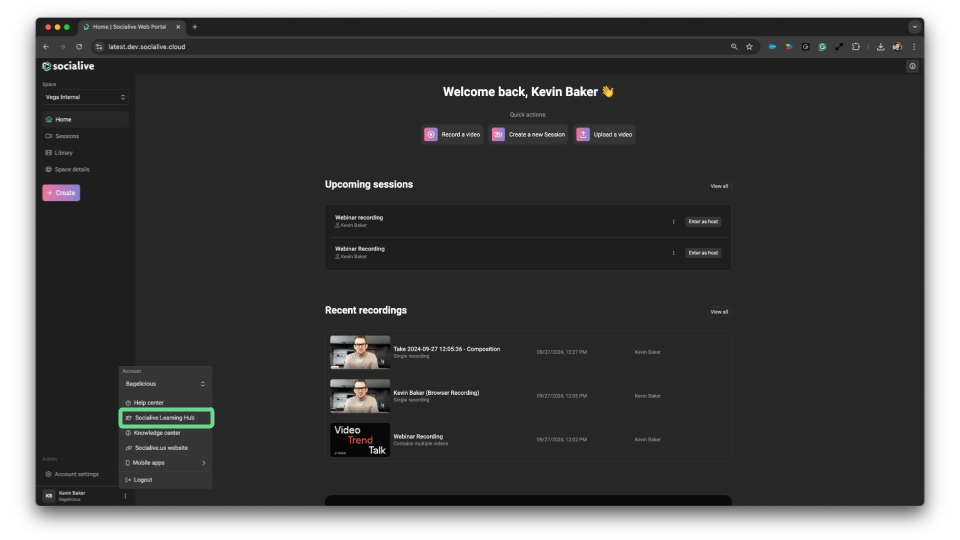Click the address bar URL
Image resolution: width=960 pixels, height=540 pixels.
tap(146, 47)
